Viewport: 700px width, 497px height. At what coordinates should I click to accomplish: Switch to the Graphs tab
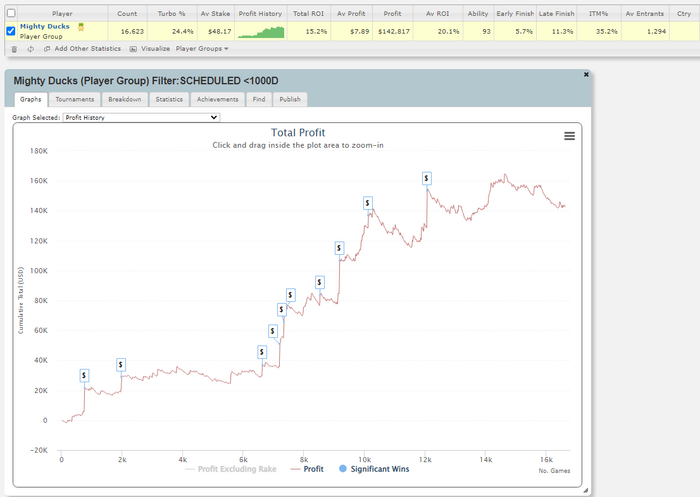(x=30, y=99)
